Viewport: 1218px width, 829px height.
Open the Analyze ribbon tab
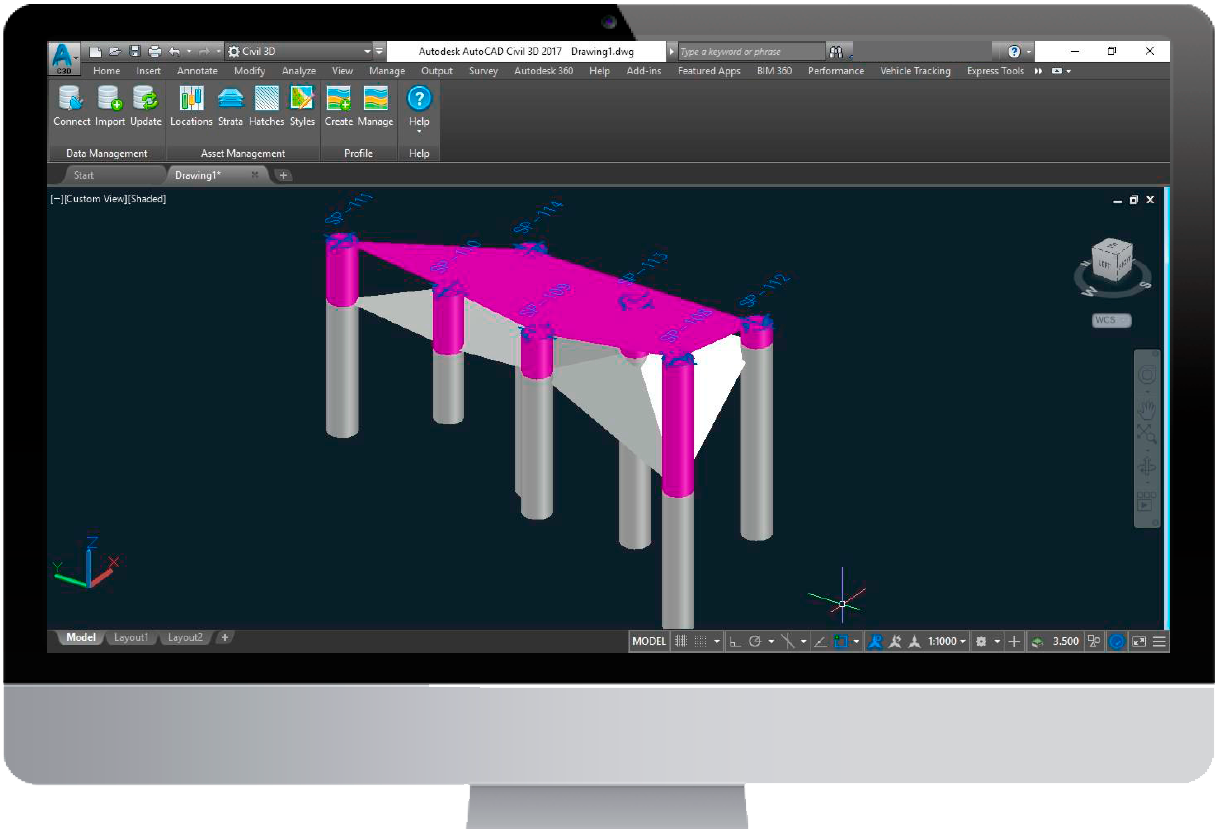pos(298,71)
